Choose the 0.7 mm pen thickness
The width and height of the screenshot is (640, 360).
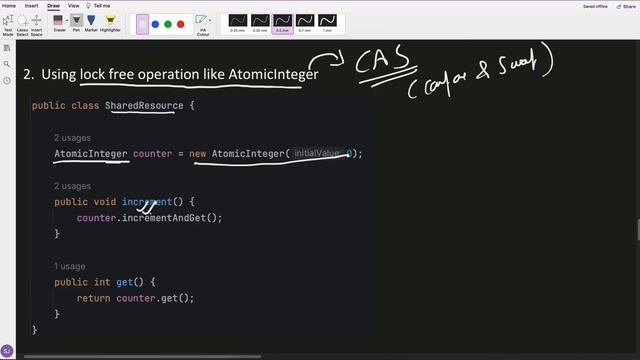(x=305, y=24)
